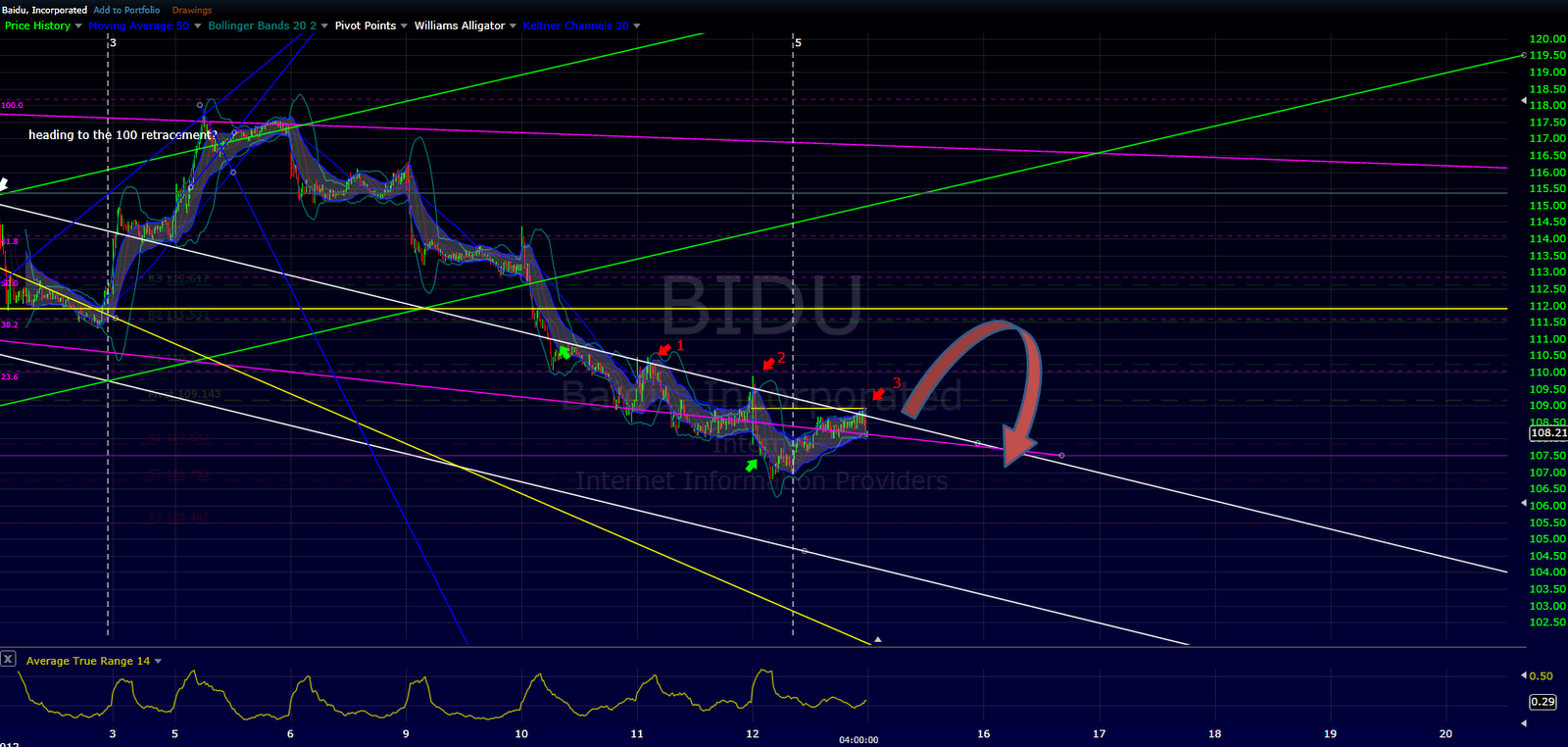Open the Pivot Points dropdown arrow
This screenshot has width=1568, height=747.
point(404,26)
